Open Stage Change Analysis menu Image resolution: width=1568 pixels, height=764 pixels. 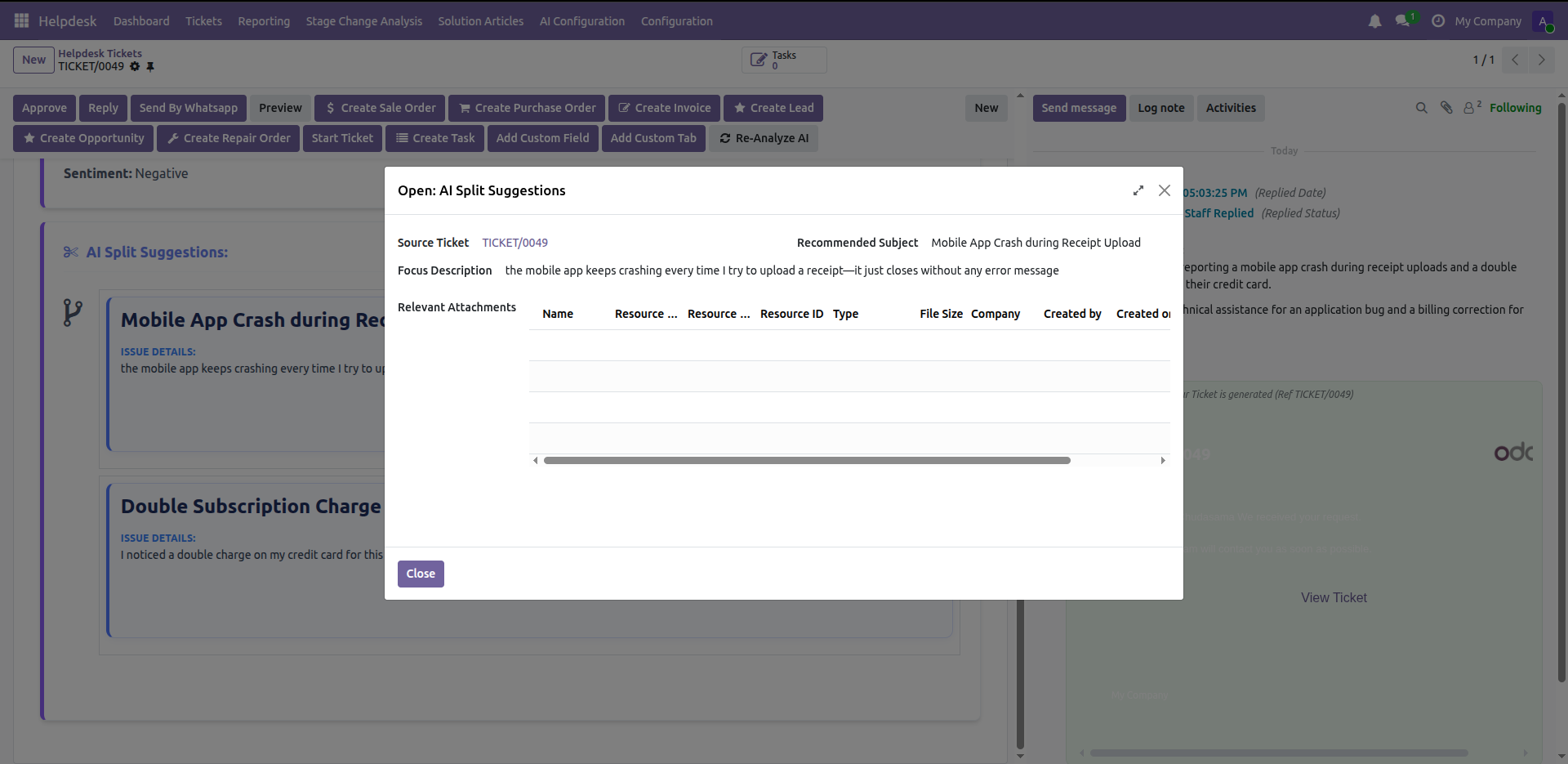tap(364, 21)
